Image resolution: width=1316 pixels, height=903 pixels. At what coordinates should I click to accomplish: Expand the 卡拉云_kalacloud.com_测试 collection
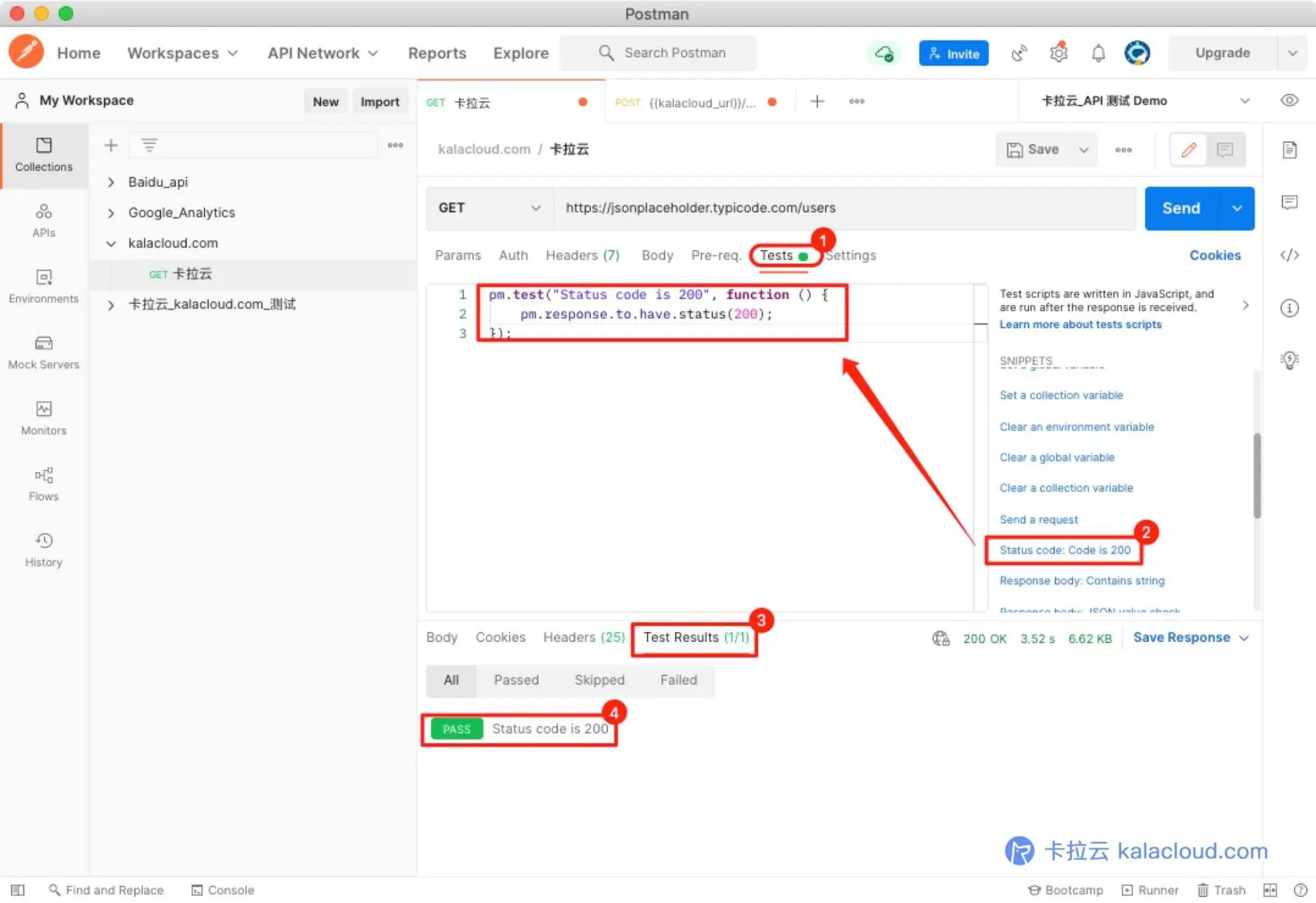[111, 305]
